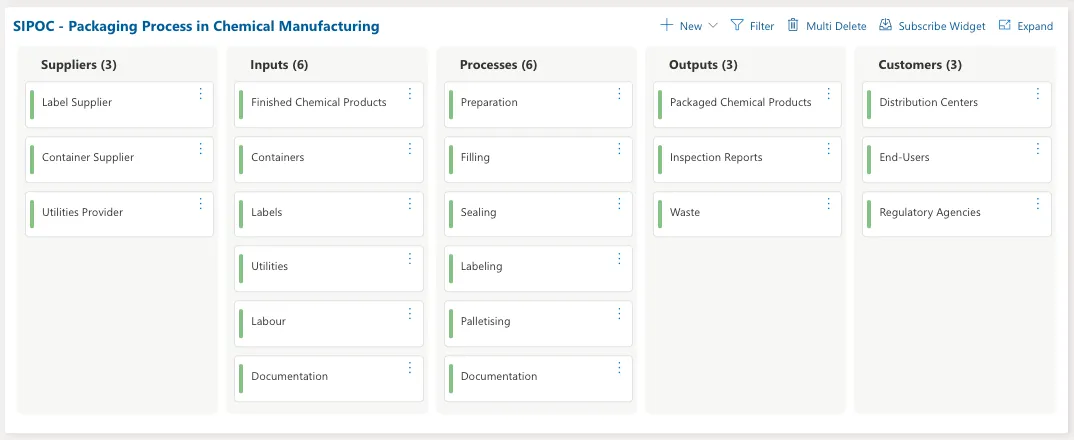Screen dimensions: 1074x440
Task: Click the SIPOC Packaging Process widget title
Action: tap(196, 27)
